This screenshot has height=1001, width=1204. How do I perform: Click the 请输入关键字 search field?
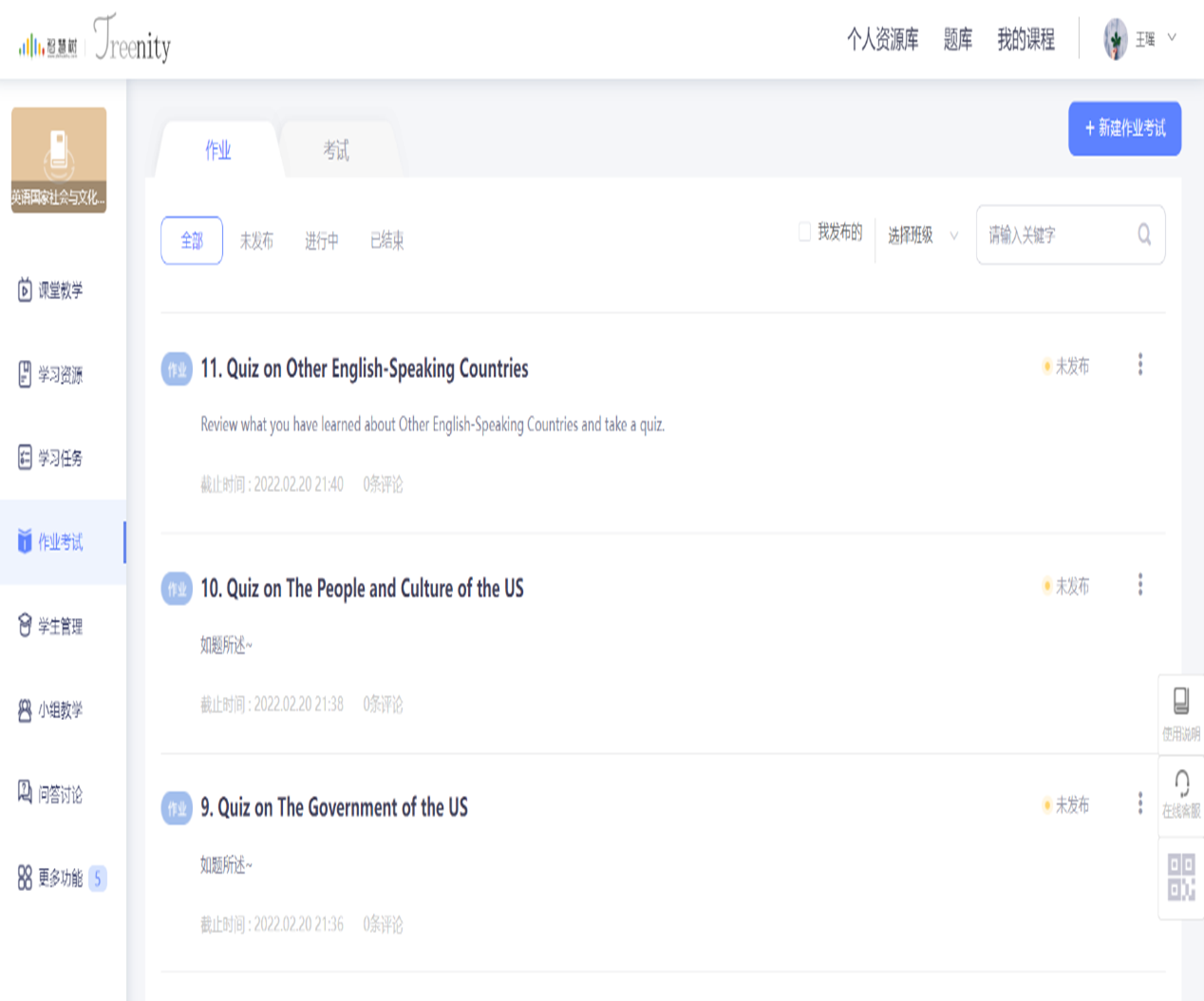(x=1054, y=236)
